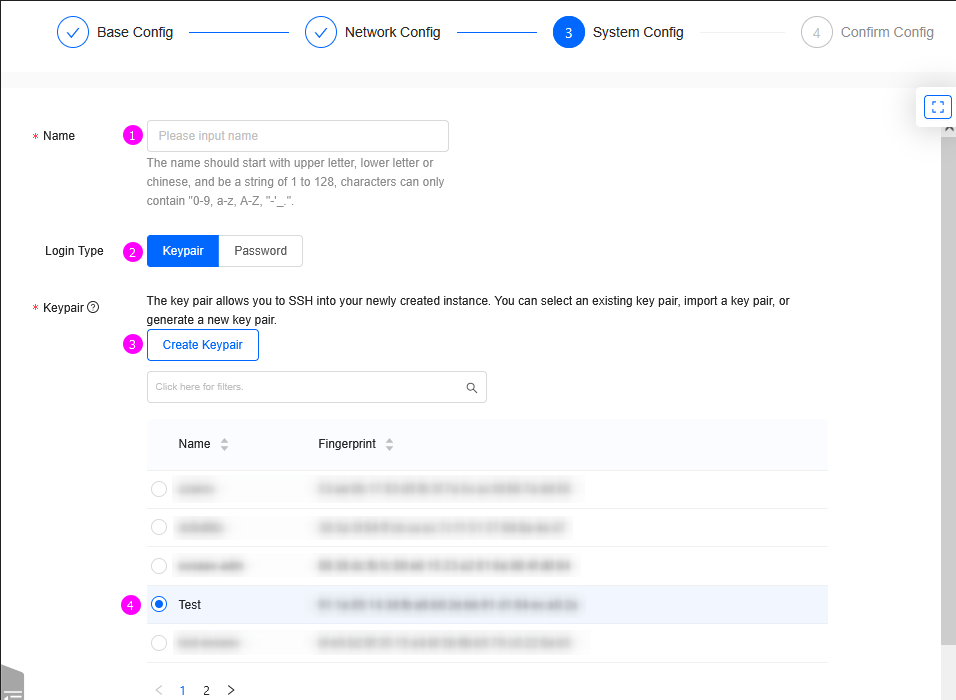
Task: Sort keypairs by Name column arrows
Action: coord(224,445)
